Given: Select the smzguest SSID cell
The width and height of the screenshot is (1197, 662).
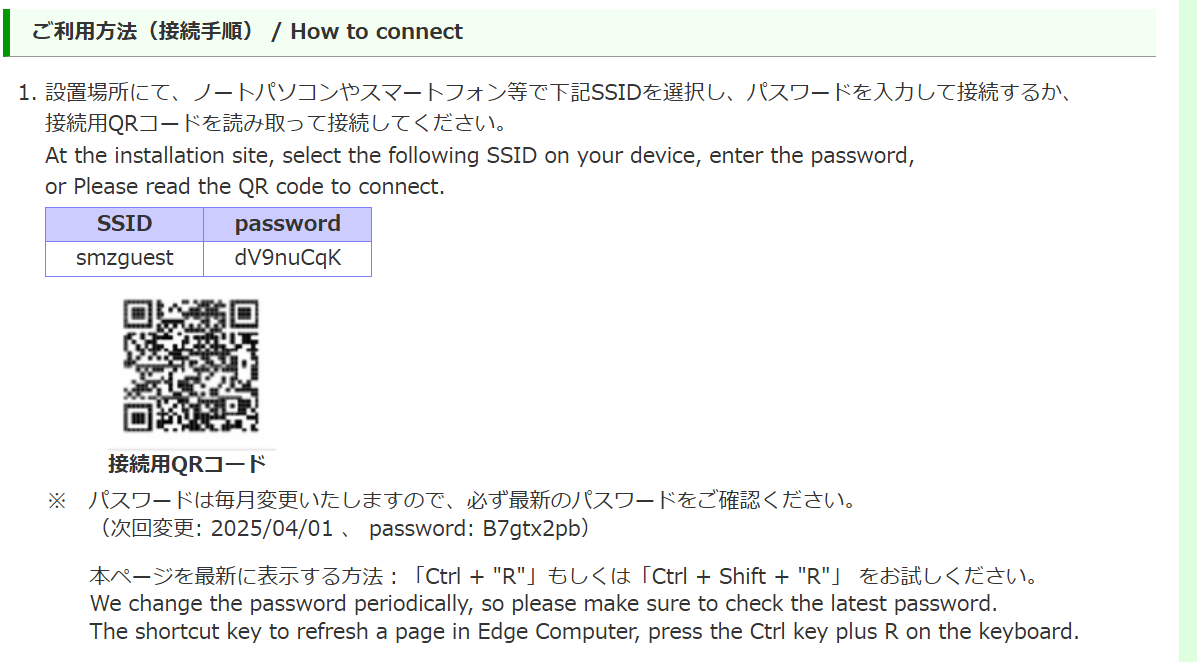Looking at the screenshot, I should [124, 259].
